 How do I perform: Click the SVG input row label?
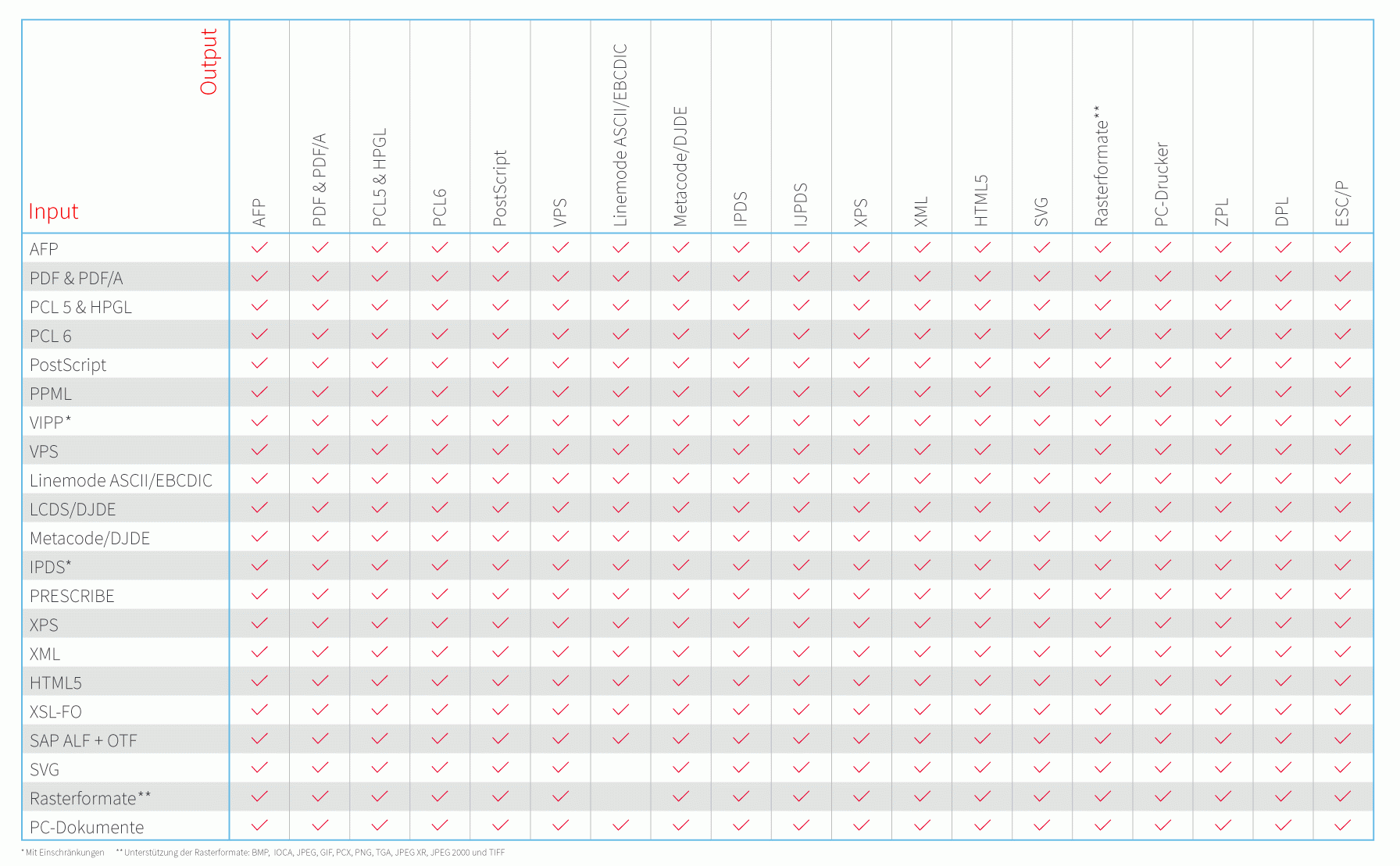(x=45, y=769)
